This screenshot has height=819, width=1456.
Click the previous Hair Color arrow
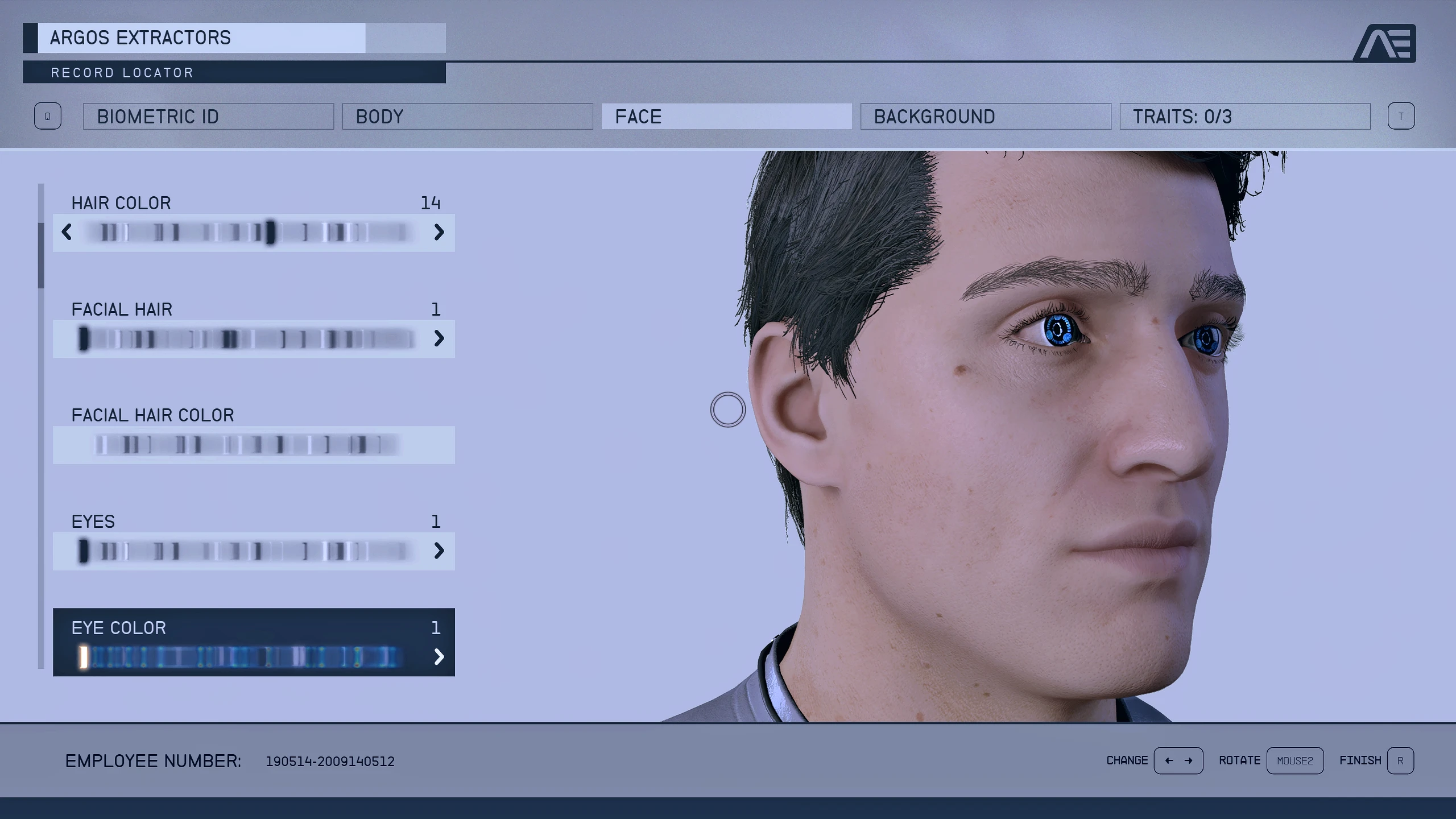(x=67, y=233)
